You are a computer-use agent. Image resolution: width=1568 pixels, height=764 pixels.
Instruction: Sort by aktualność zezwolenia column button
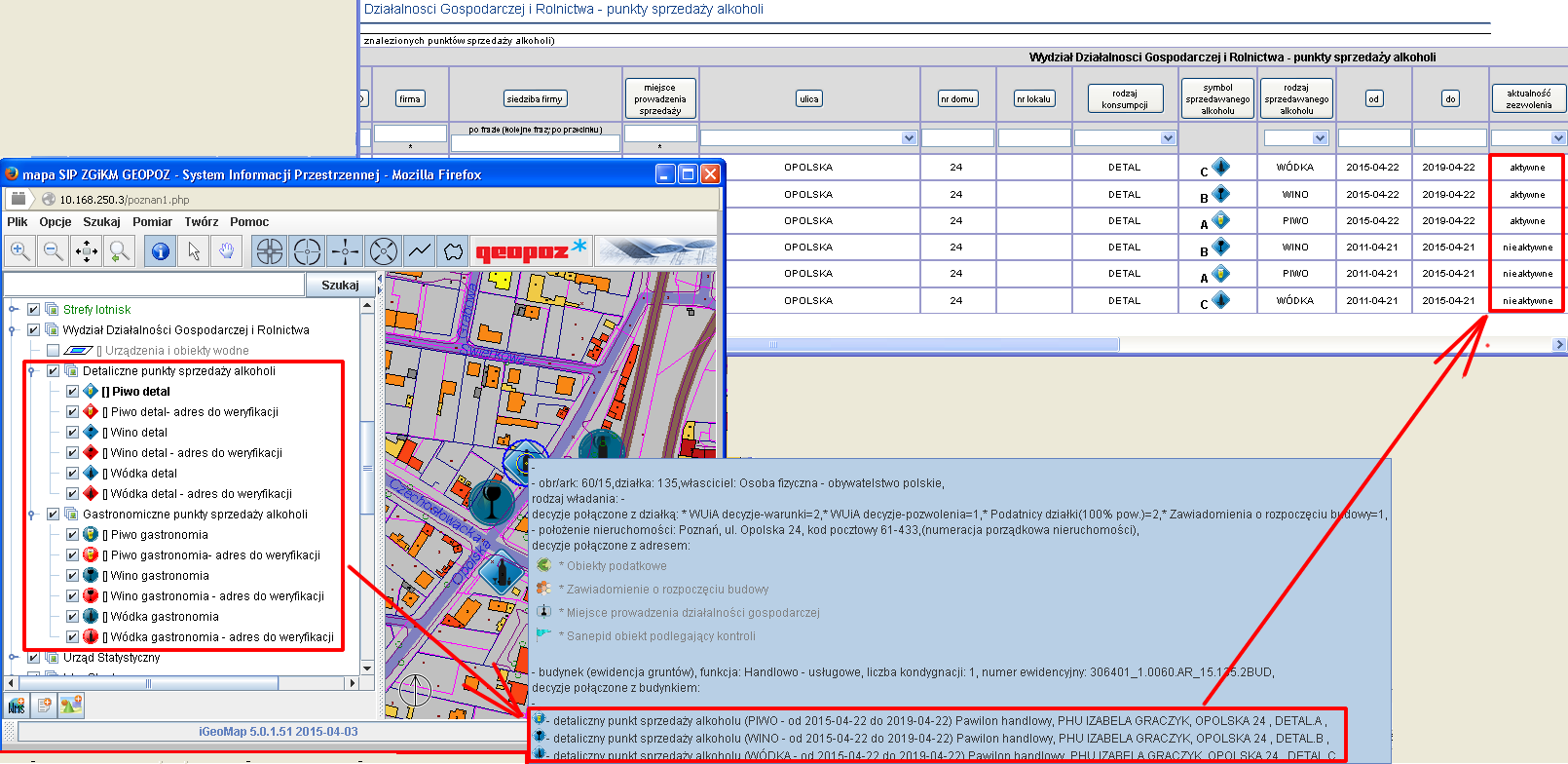[1528, 98]
